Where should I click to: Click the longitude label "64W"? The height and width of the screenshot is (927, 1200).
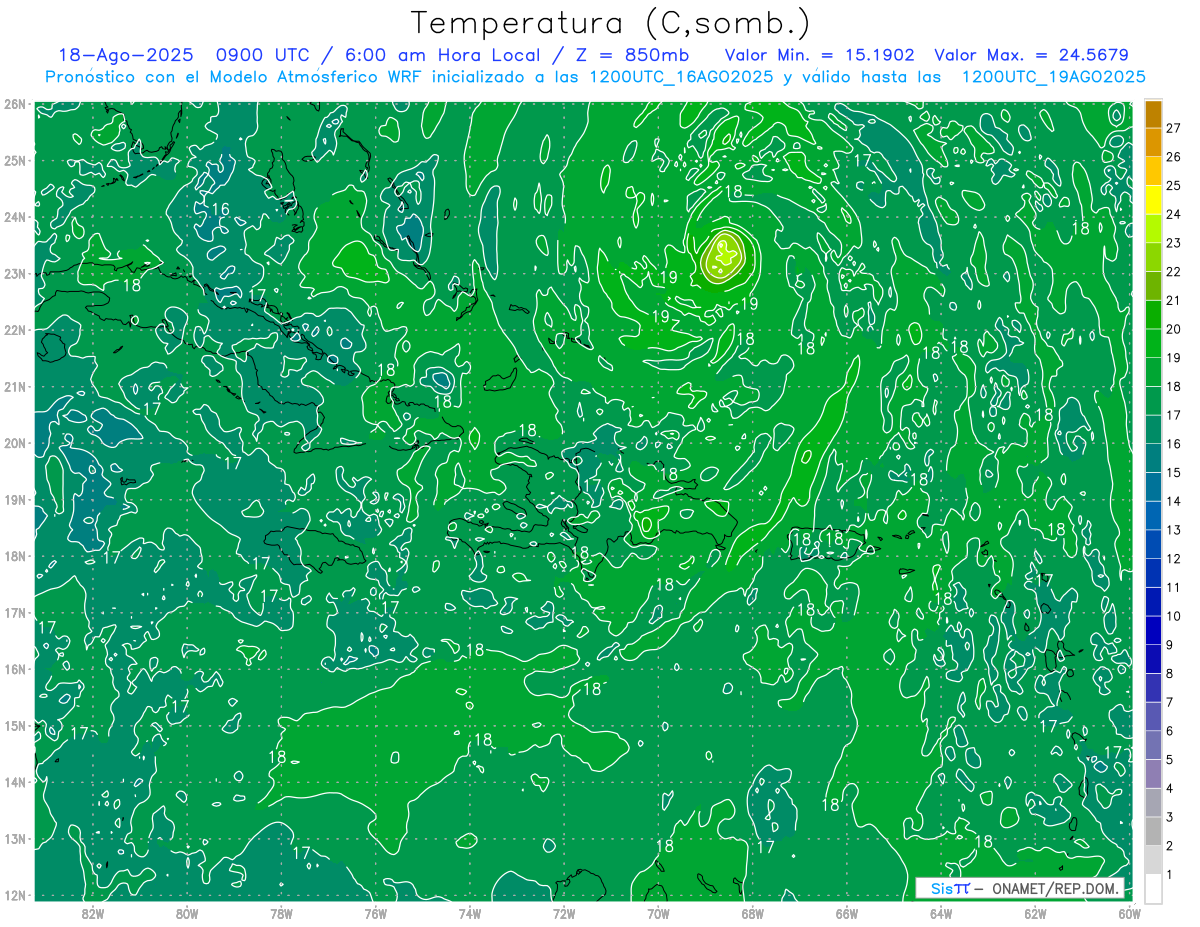click(x=941, y=914)
